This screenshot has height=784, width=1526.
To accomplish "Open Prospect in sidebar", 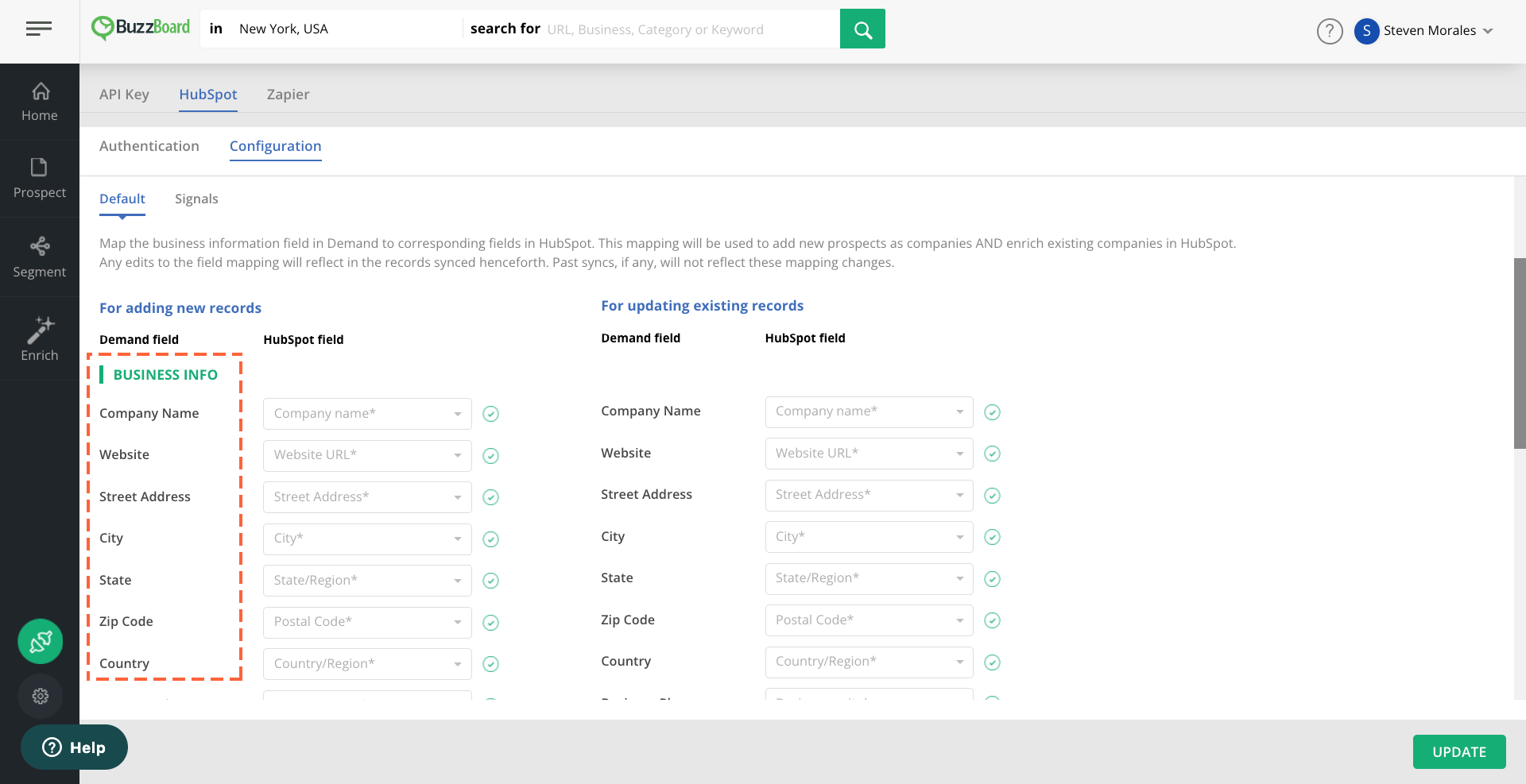I will point(40,179).
